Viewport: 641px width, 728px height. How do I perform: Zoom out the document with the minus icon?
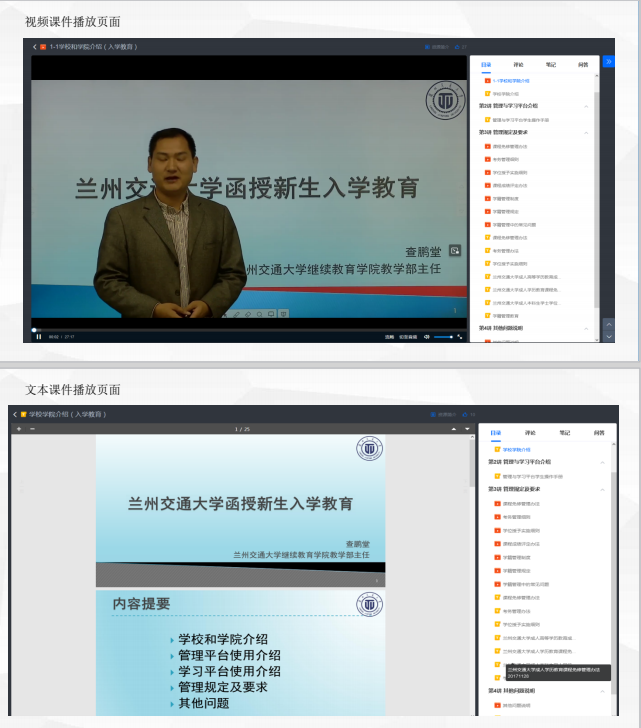tap(32, 429)
